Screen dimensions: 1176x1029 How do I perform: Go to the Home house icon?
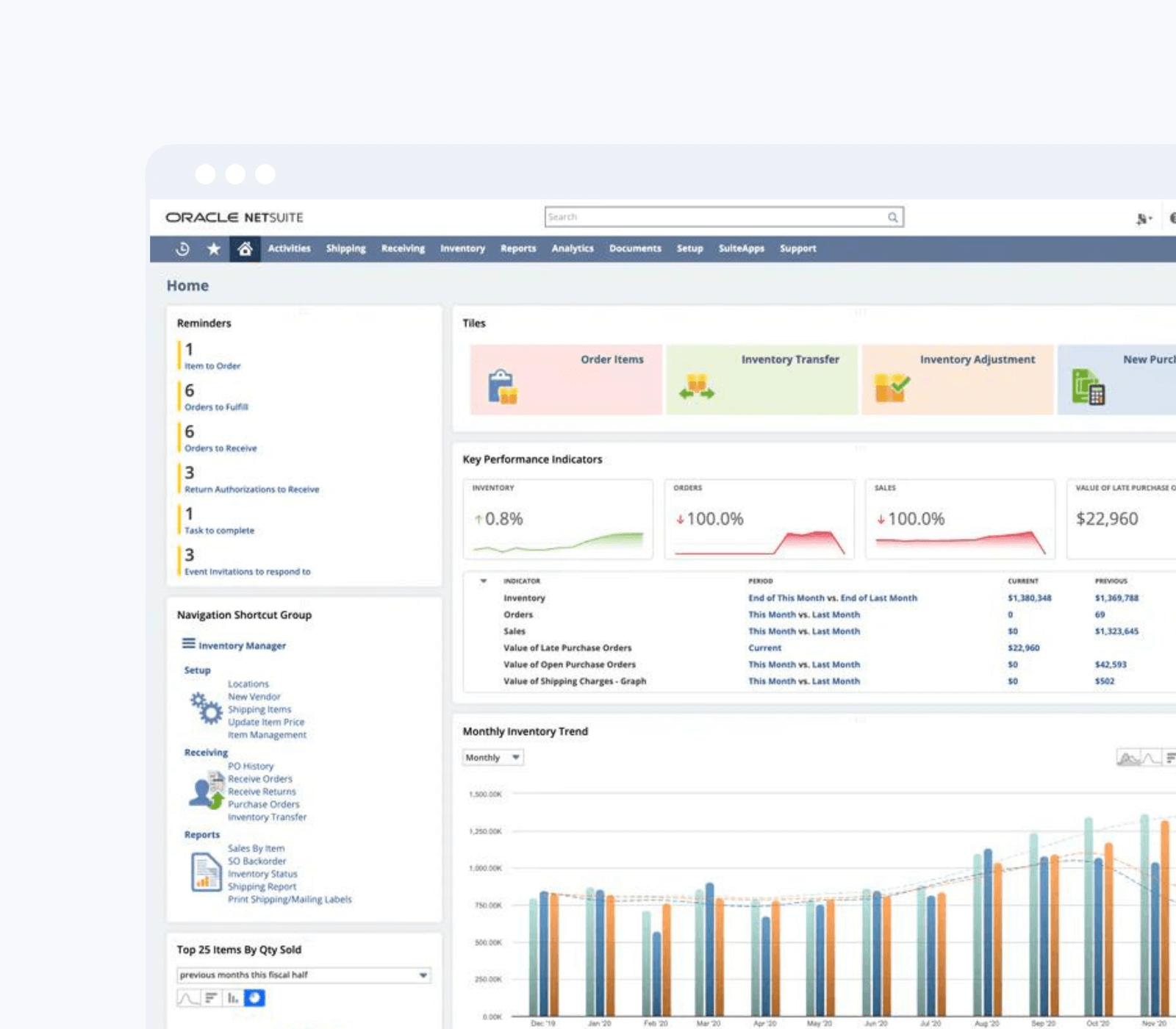tap(245, 249)
